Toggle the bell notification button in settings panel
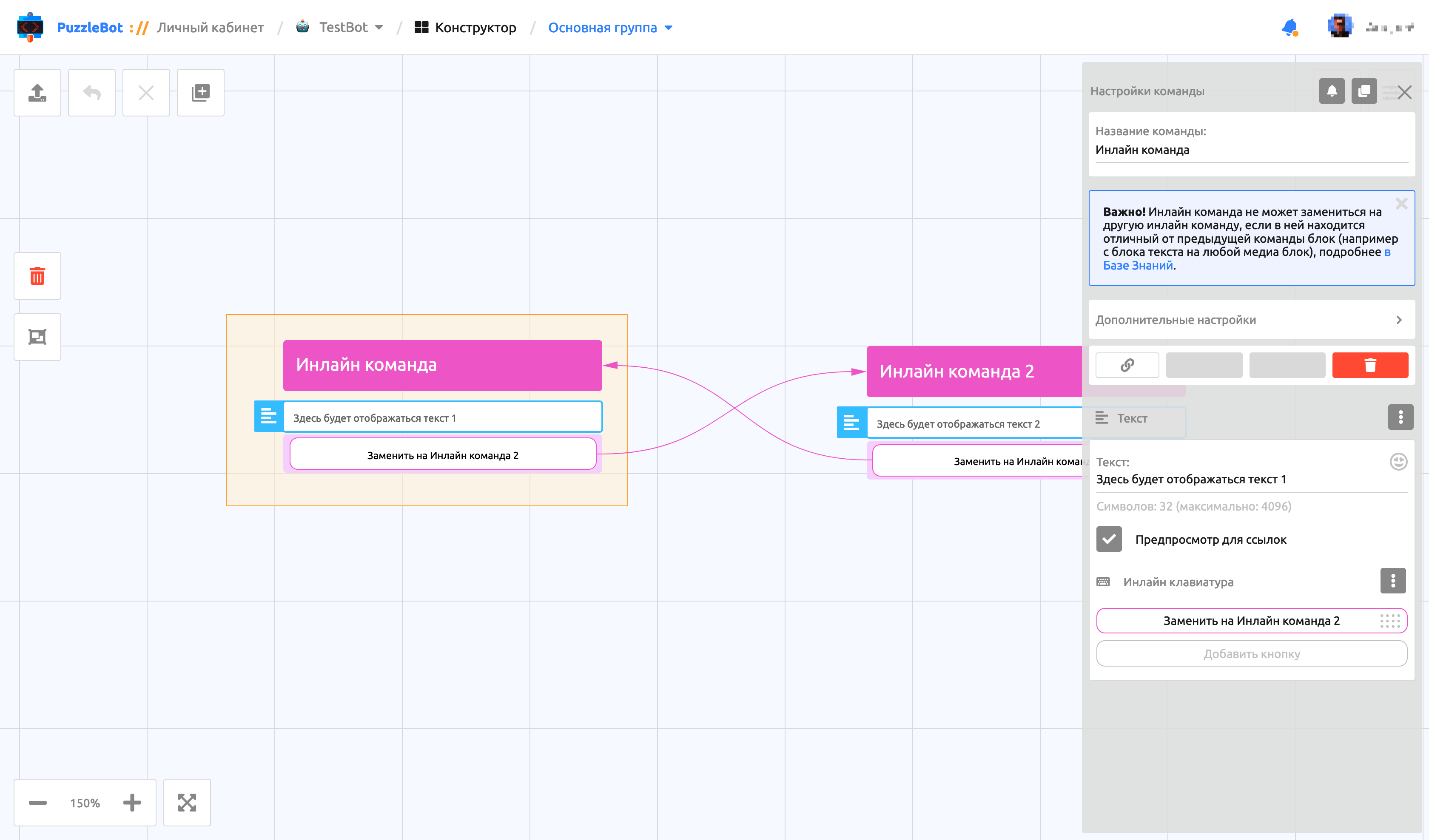This screenshot has width=1429, height=840. click(1332, 91)
